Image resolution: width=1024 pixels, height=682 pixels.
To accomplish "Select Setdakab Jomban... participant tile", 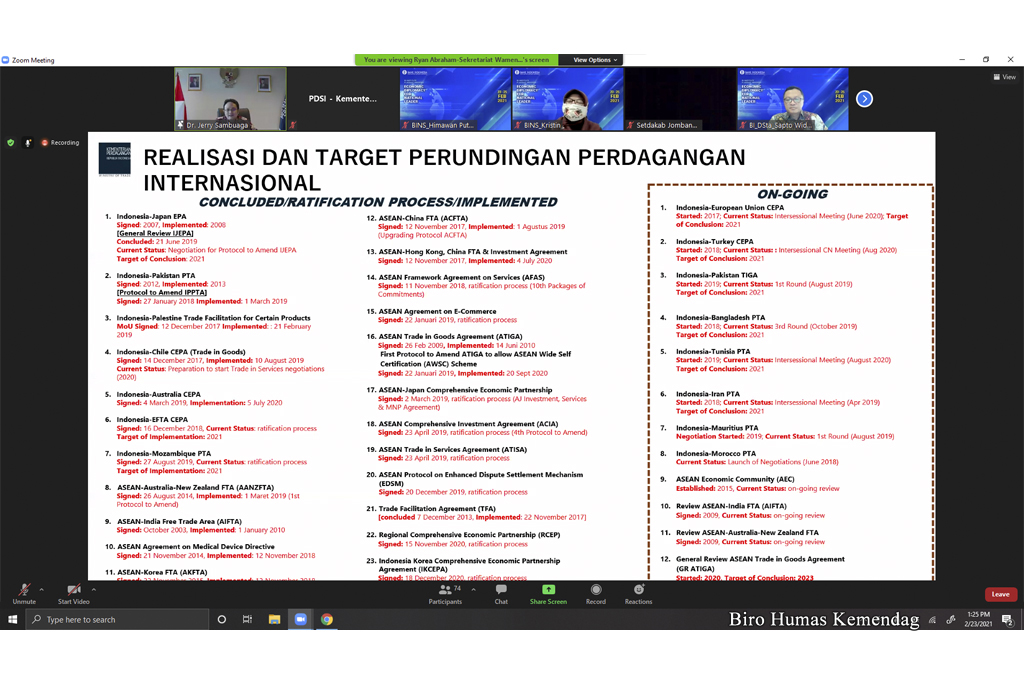I will click(x=680, y=99).
